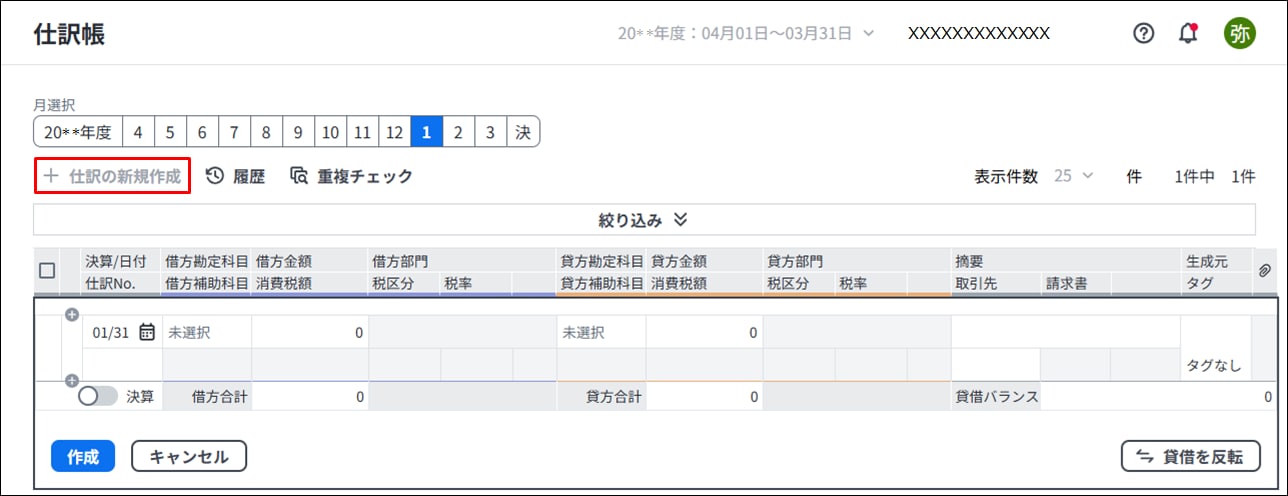Tick the select-all checkbox in table header
1288x496 pixels.
pos(47,270)
